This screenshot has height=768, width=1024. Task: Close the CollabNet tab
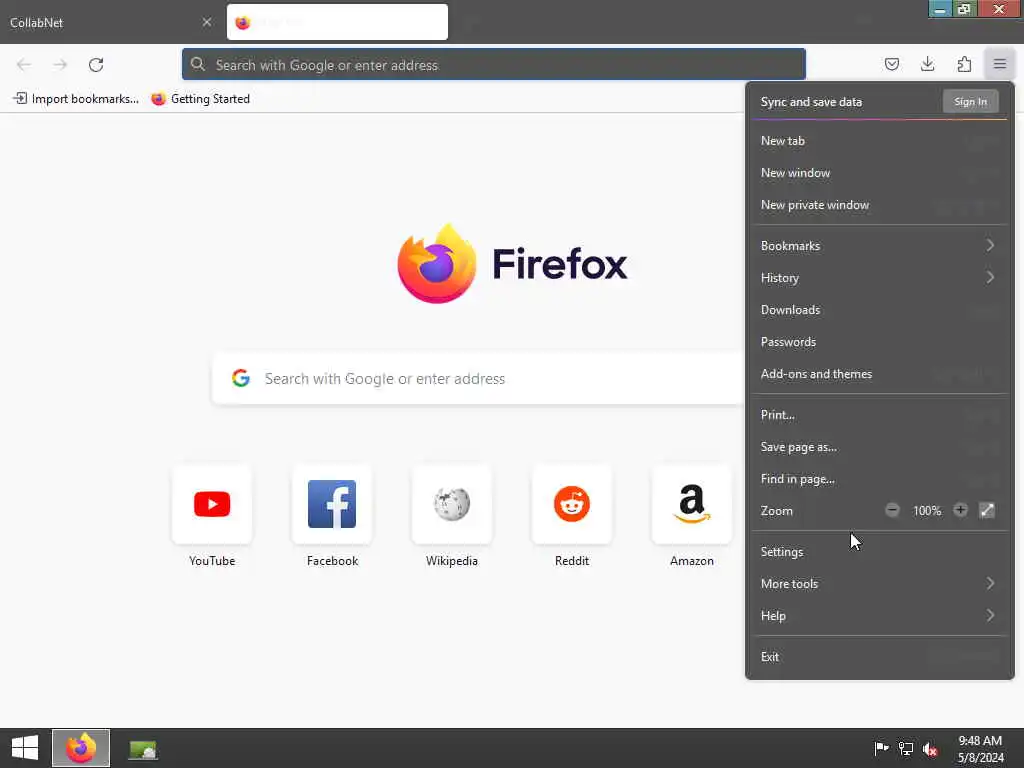[206, 22]
